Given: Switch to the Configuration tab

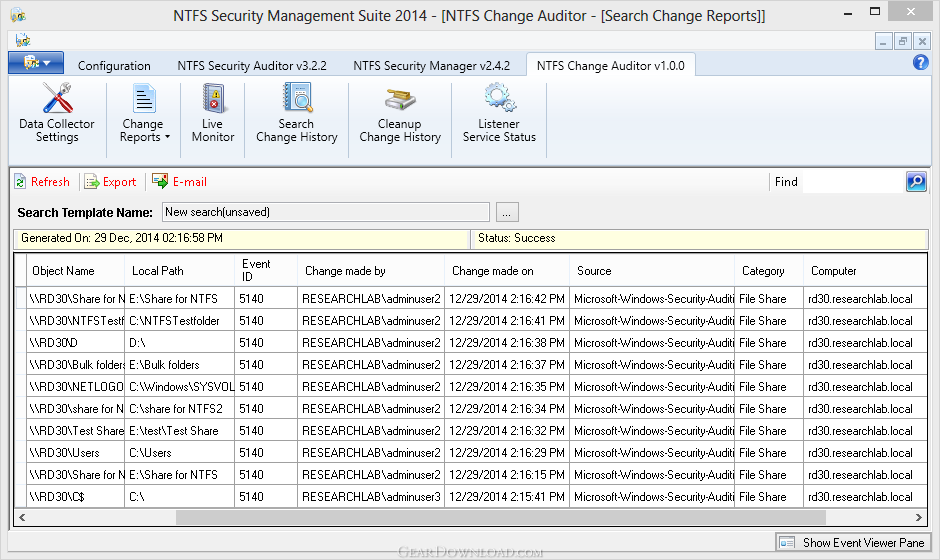Looking at the screenshot, I should [114, 65].
